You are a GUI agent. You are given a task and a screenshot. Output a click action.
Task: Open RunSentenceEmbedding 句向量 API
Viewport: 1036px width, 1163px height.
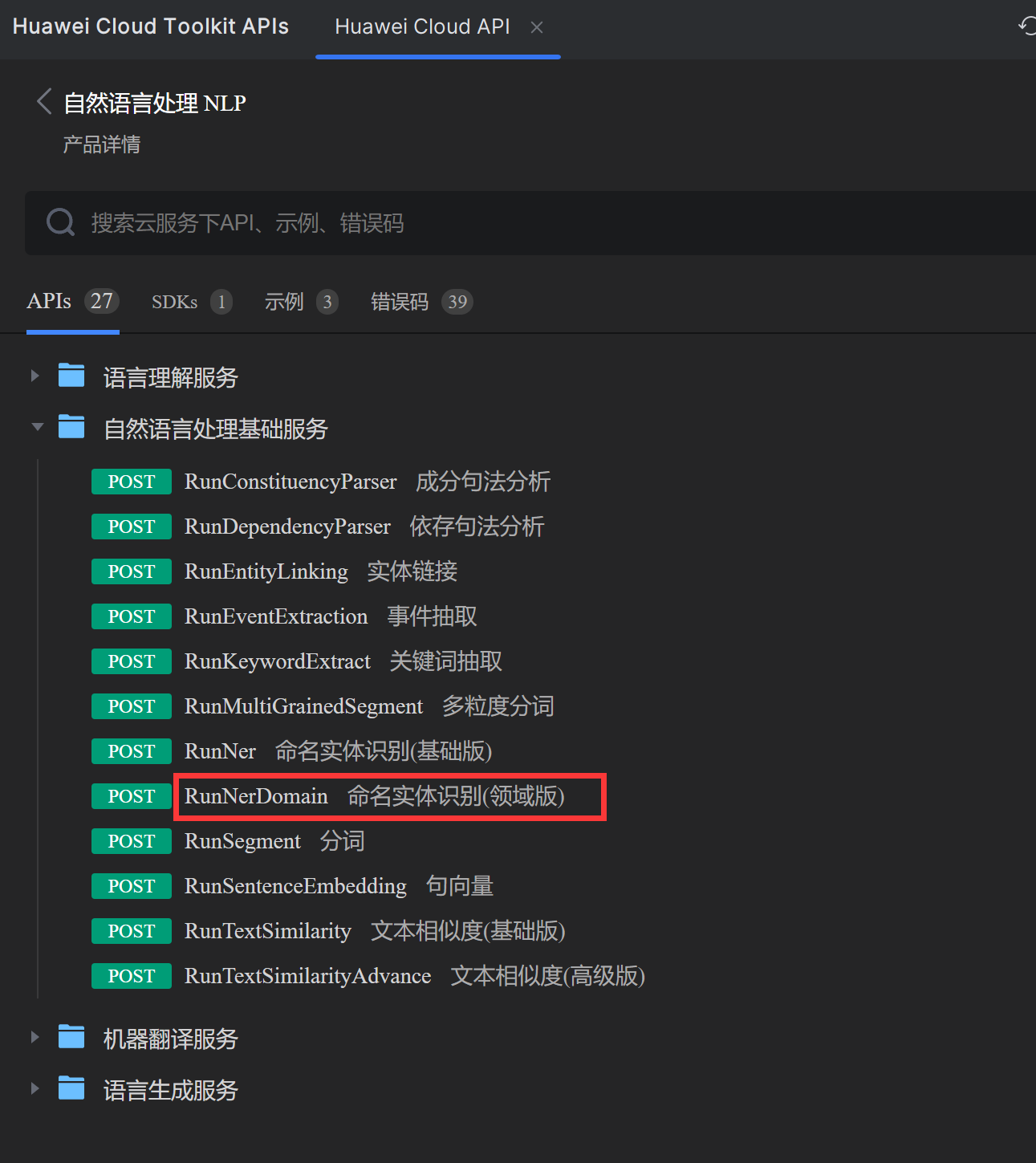click(x=339, y=886)
